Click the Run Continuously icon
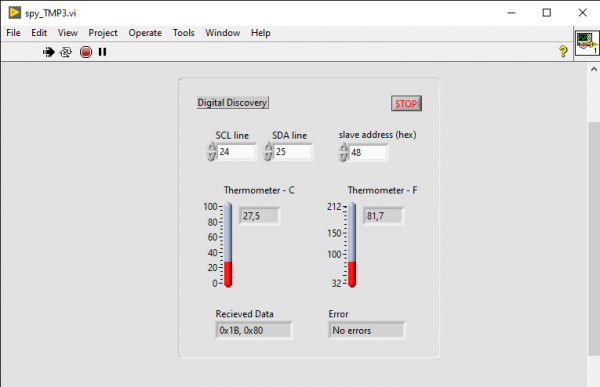The width and height of the screenshot is (600, 387). (x=66, y=52)
